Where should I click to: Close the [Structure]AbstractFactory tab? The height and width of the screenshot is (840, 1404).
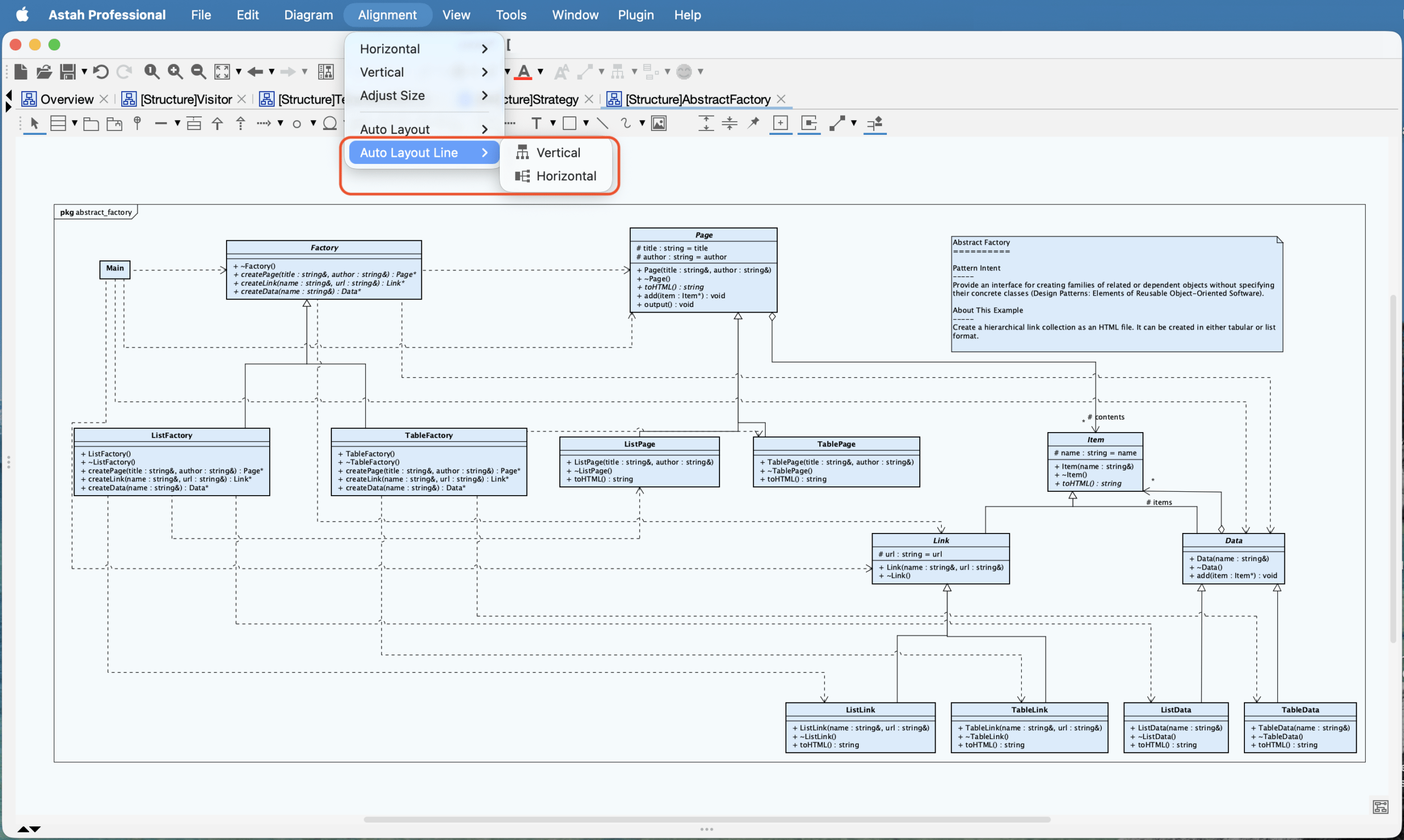782,100
